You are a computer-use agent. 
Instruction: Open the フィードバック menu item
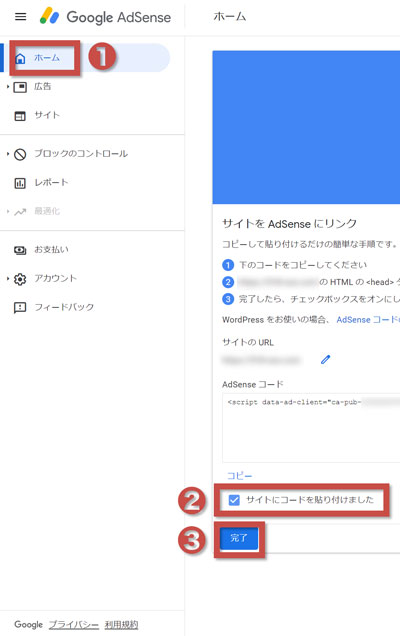pos(64,307)
